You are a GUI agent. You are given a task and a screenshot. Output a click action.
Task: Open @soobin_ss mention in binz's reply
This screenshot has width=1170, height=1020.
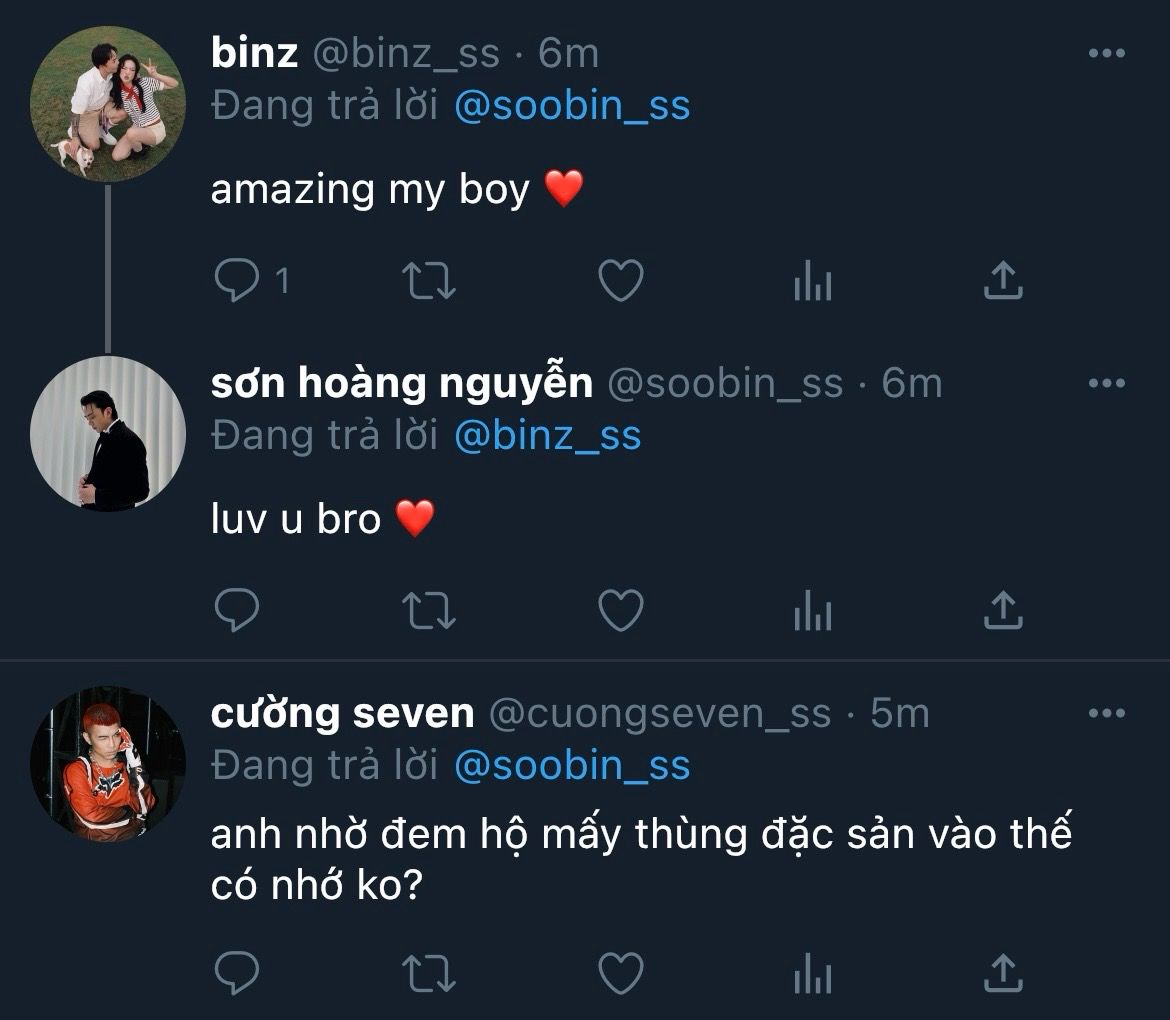tap(572, 106)
